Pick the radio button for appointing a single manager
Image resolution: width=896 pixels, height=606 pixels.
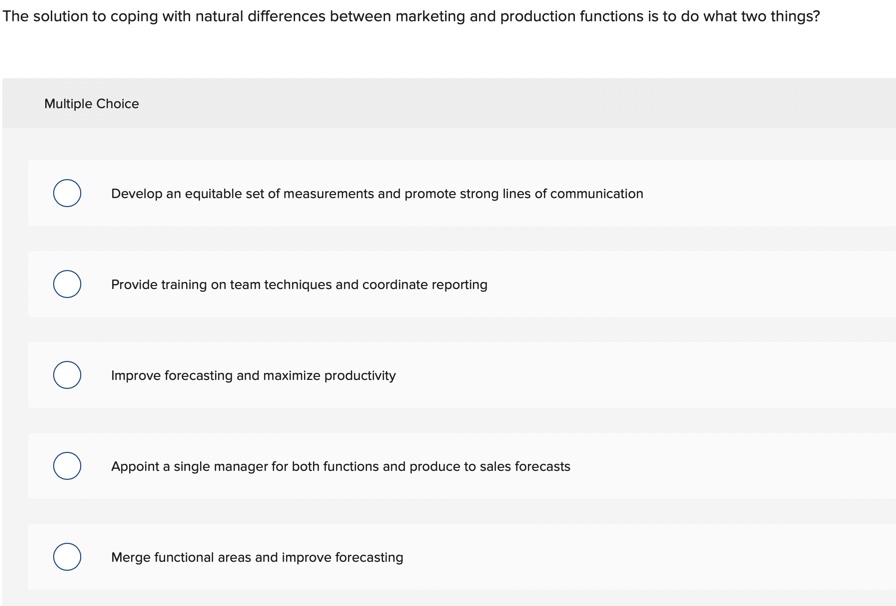(67, 466)
